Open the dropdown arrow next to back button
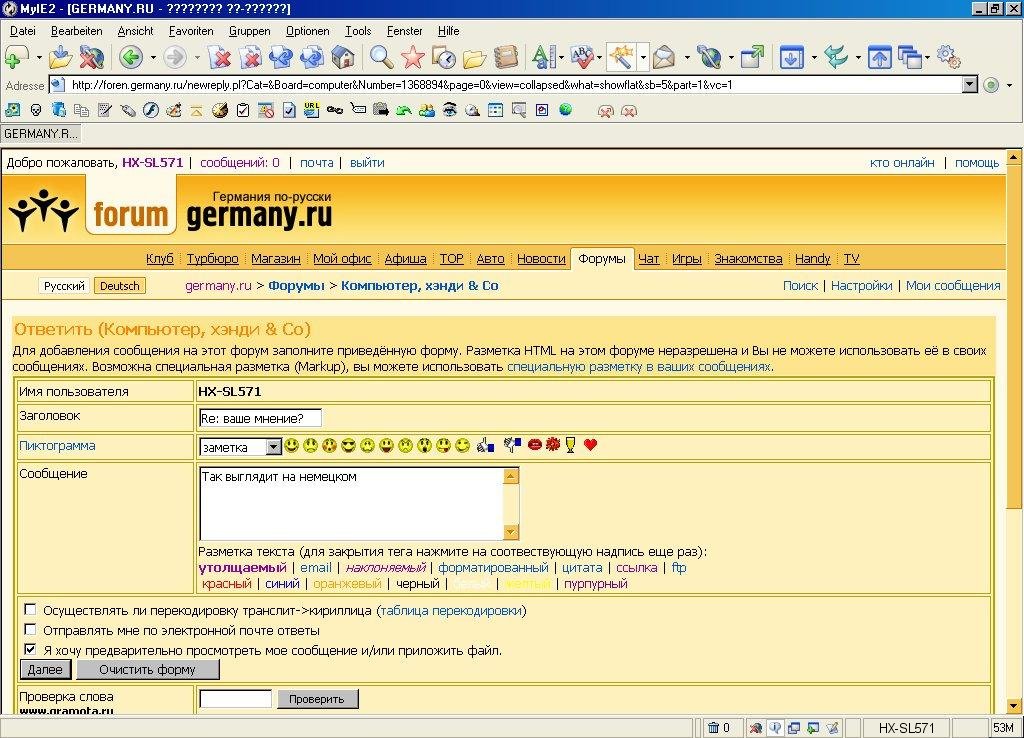This screenshot has height=738, width=1024. point(153,58)
